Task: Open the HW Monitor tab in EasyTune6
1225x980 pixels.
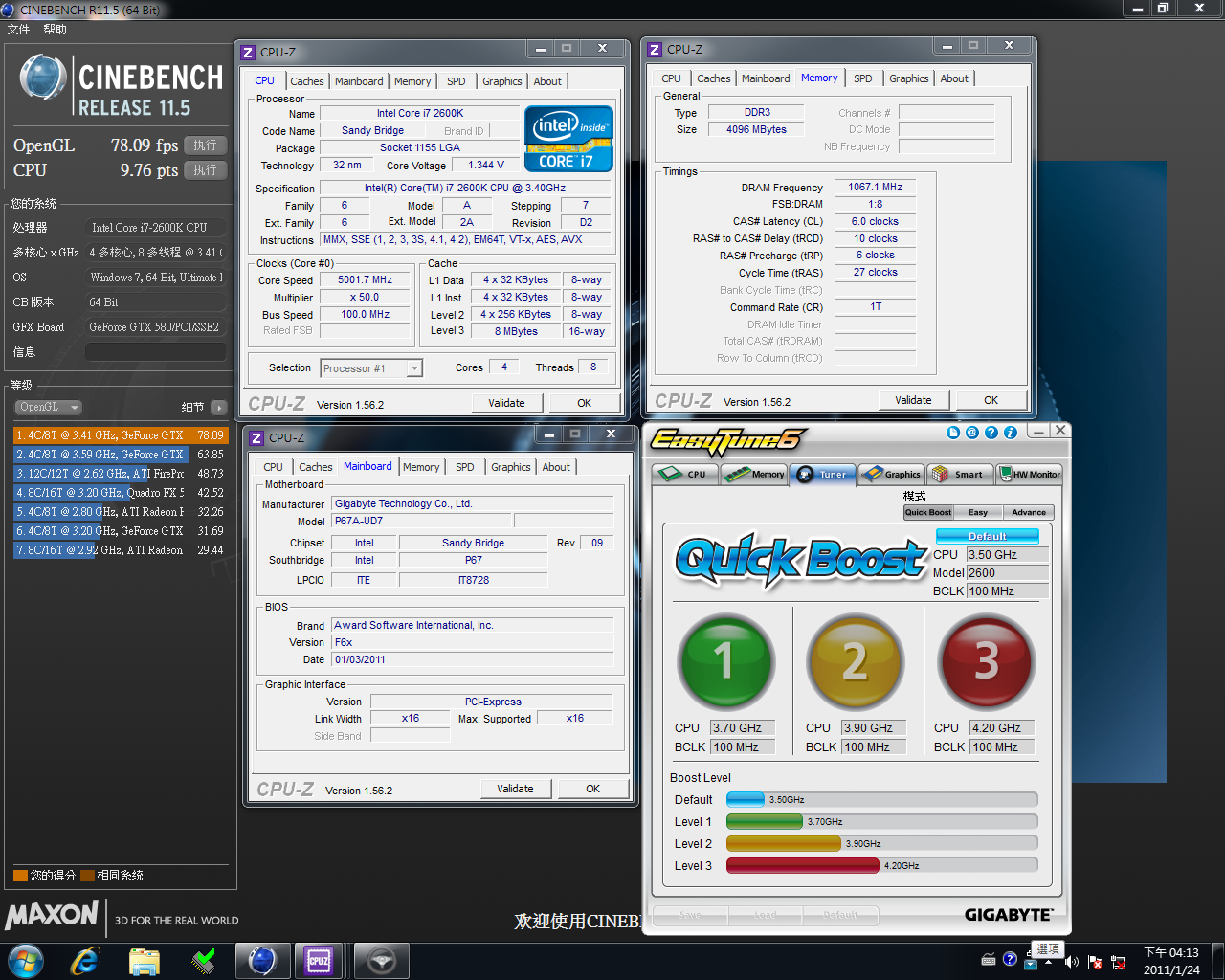Action: (1029, 474)
